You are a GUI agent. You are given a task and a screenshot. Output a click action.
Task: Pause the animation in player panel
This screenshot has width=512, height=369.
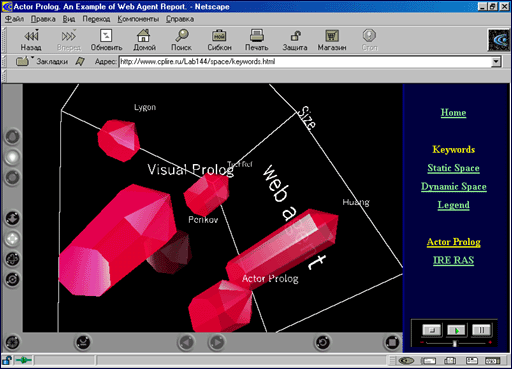(x=481, y=330)
